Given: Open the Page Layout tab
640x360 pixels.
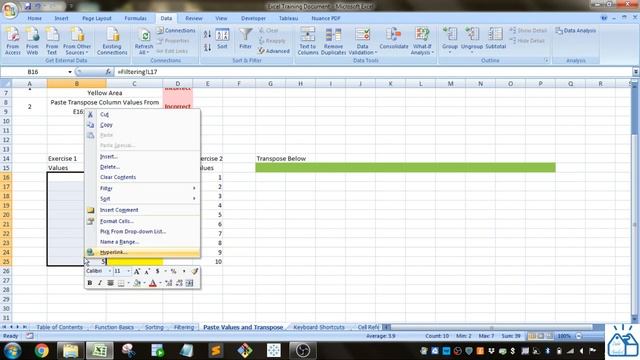Looking at the screenshot, I should (x=97, y=18).
